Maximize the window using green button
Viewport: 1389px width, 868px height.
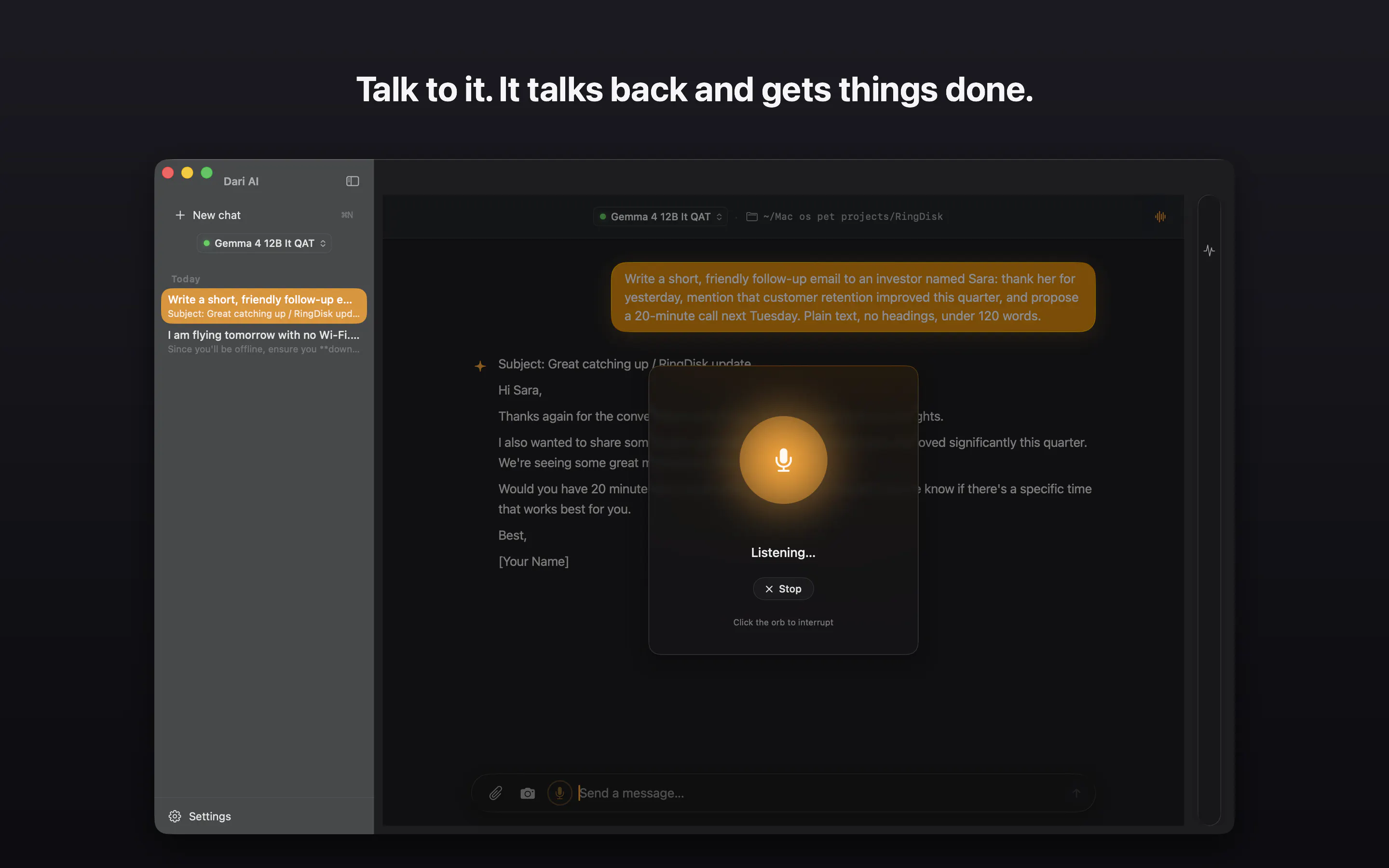tap(206, 173)
